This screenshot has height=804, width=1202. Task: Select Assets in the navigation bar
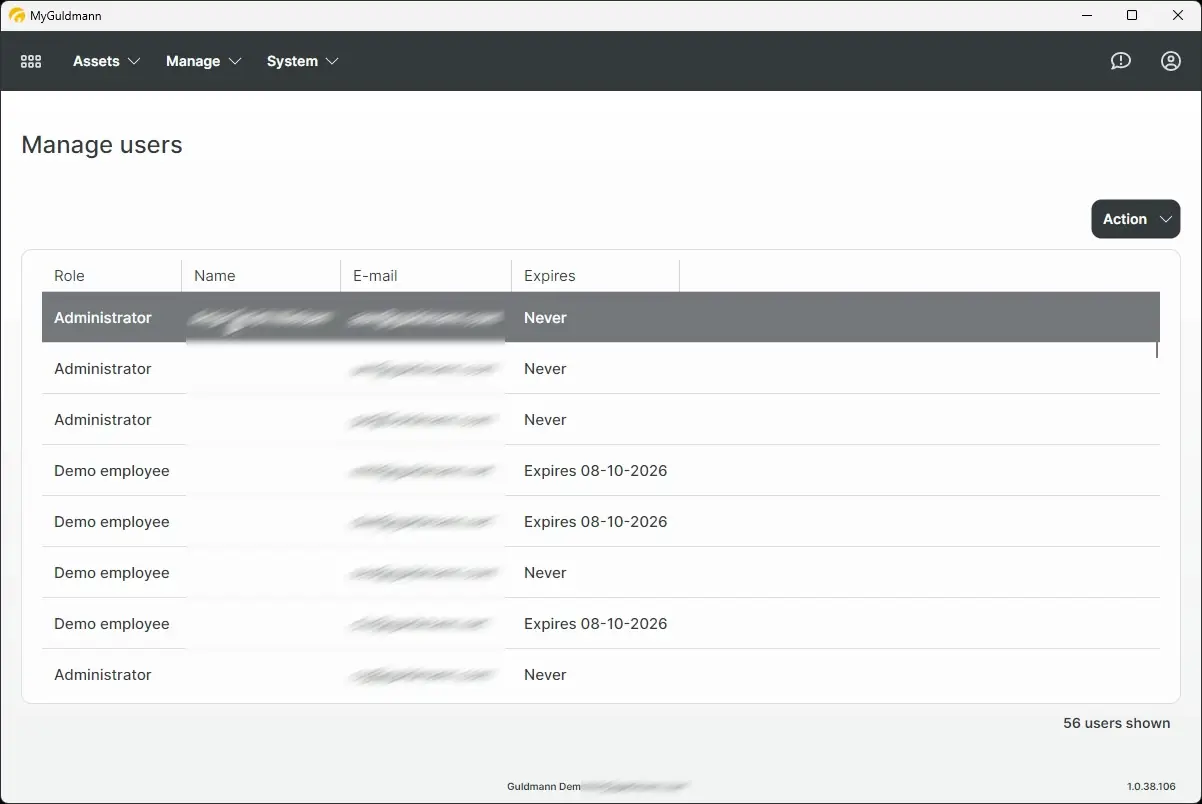point(97,61)
